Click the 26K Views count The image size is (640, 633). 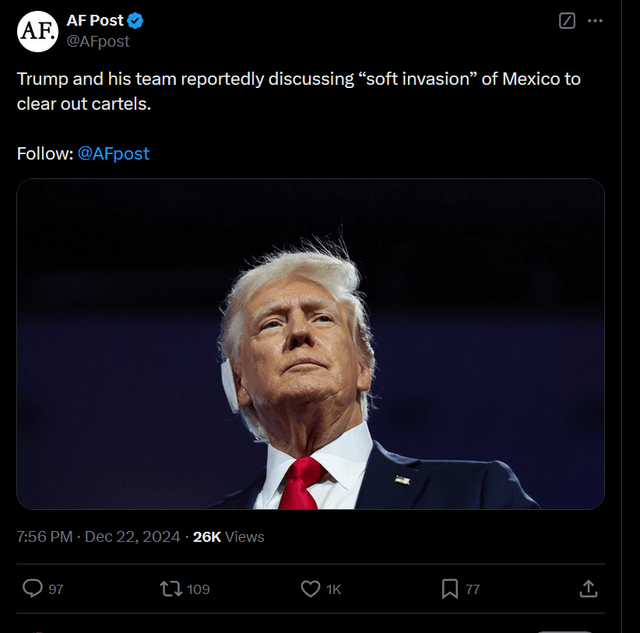(228, 537)
